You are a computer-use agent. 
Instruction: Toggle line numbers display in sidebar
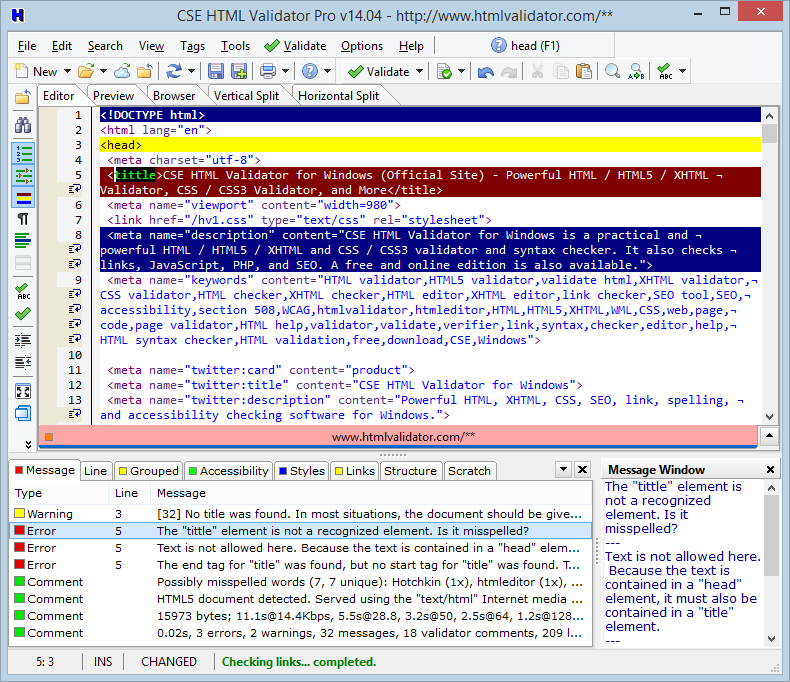[x=22, y=153]
